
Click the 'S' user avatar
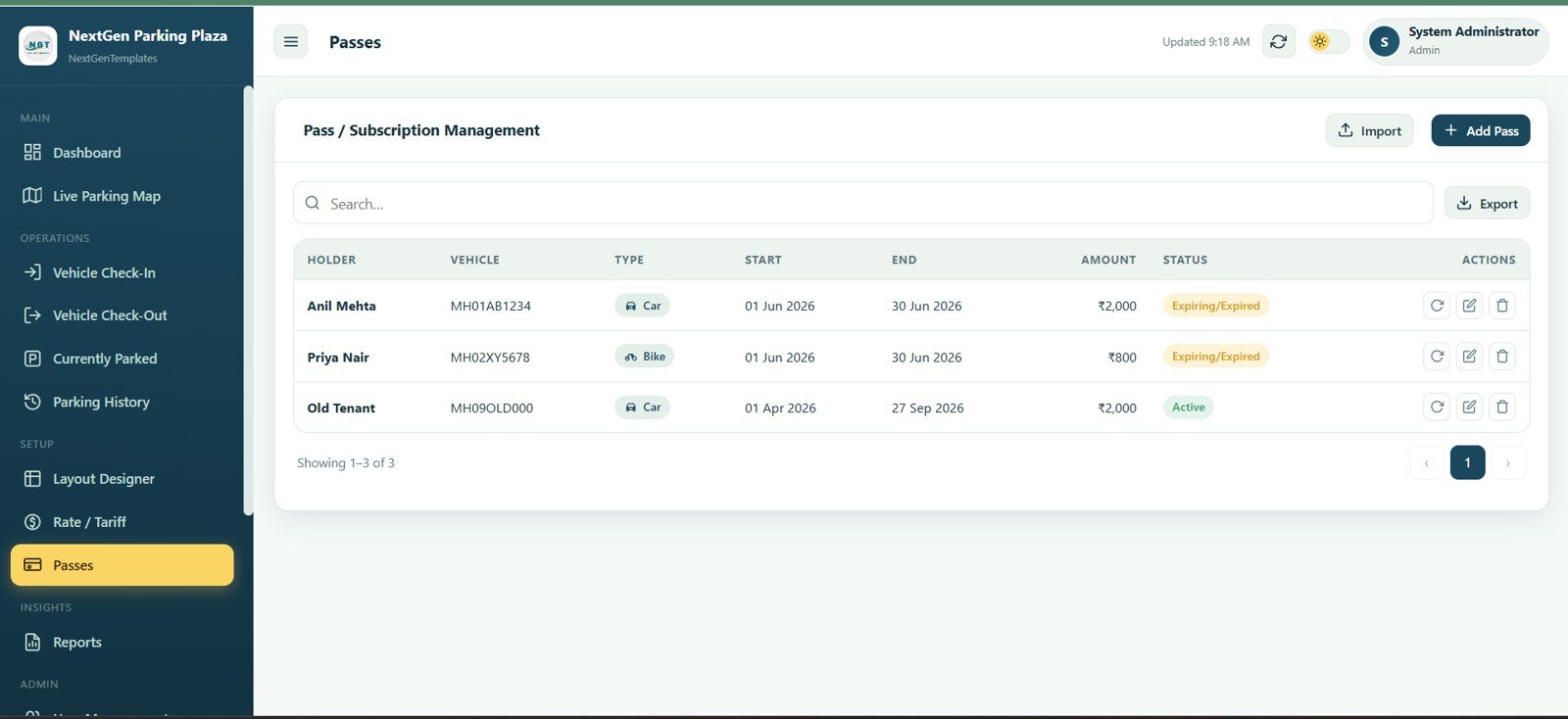(x=1384, y=41)
